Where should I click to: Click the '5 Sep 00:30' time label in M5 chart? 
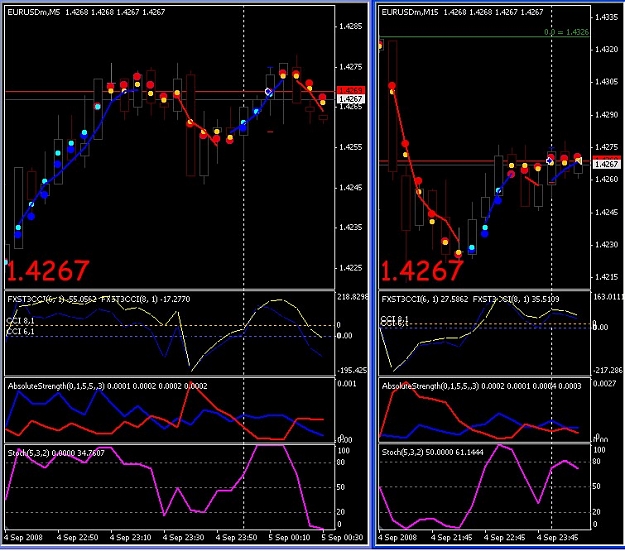click(x=343, y=537)
